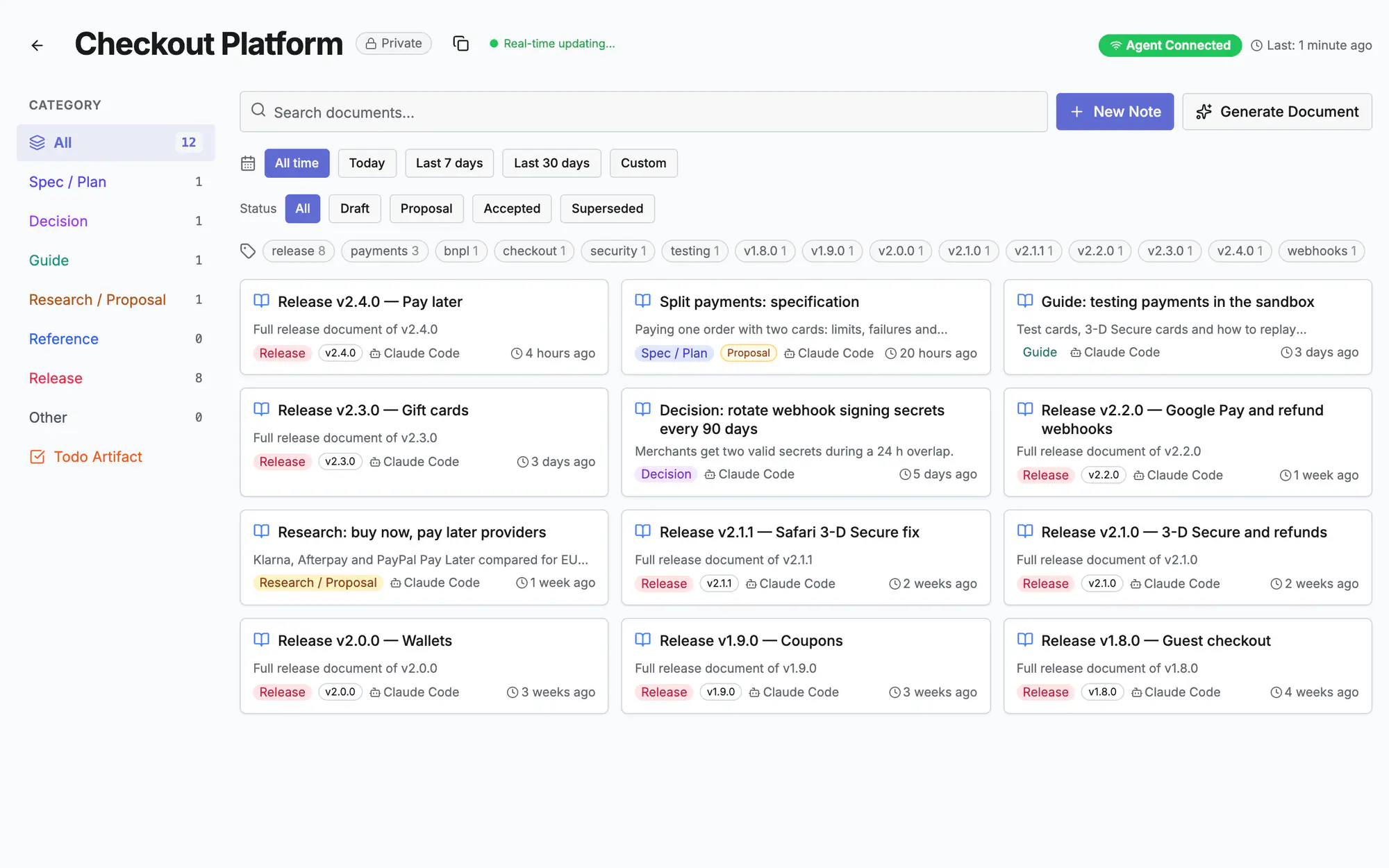
Task: Click the Private visibility badge
Action: pyautogui.click(x=394, y=43)
